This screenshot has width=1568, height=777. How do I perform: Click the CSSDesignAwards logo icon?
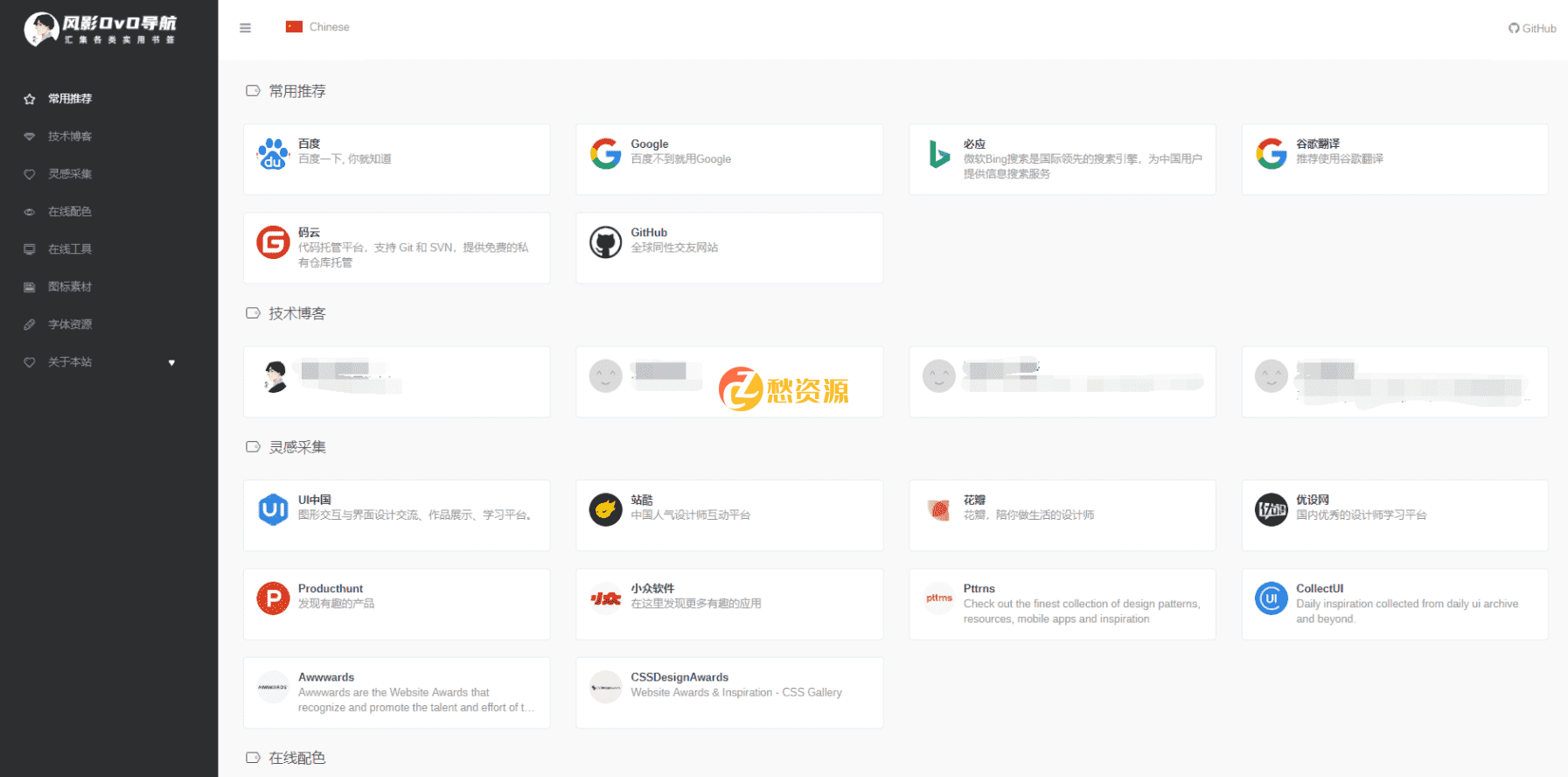(606, 687)
